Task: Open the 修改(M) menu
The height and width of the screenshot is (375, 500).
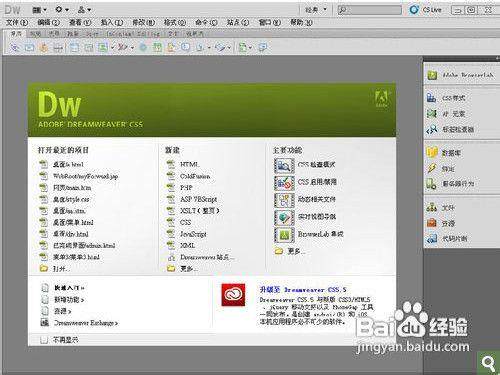Action: pyautogui.click(x=144, y=22)
